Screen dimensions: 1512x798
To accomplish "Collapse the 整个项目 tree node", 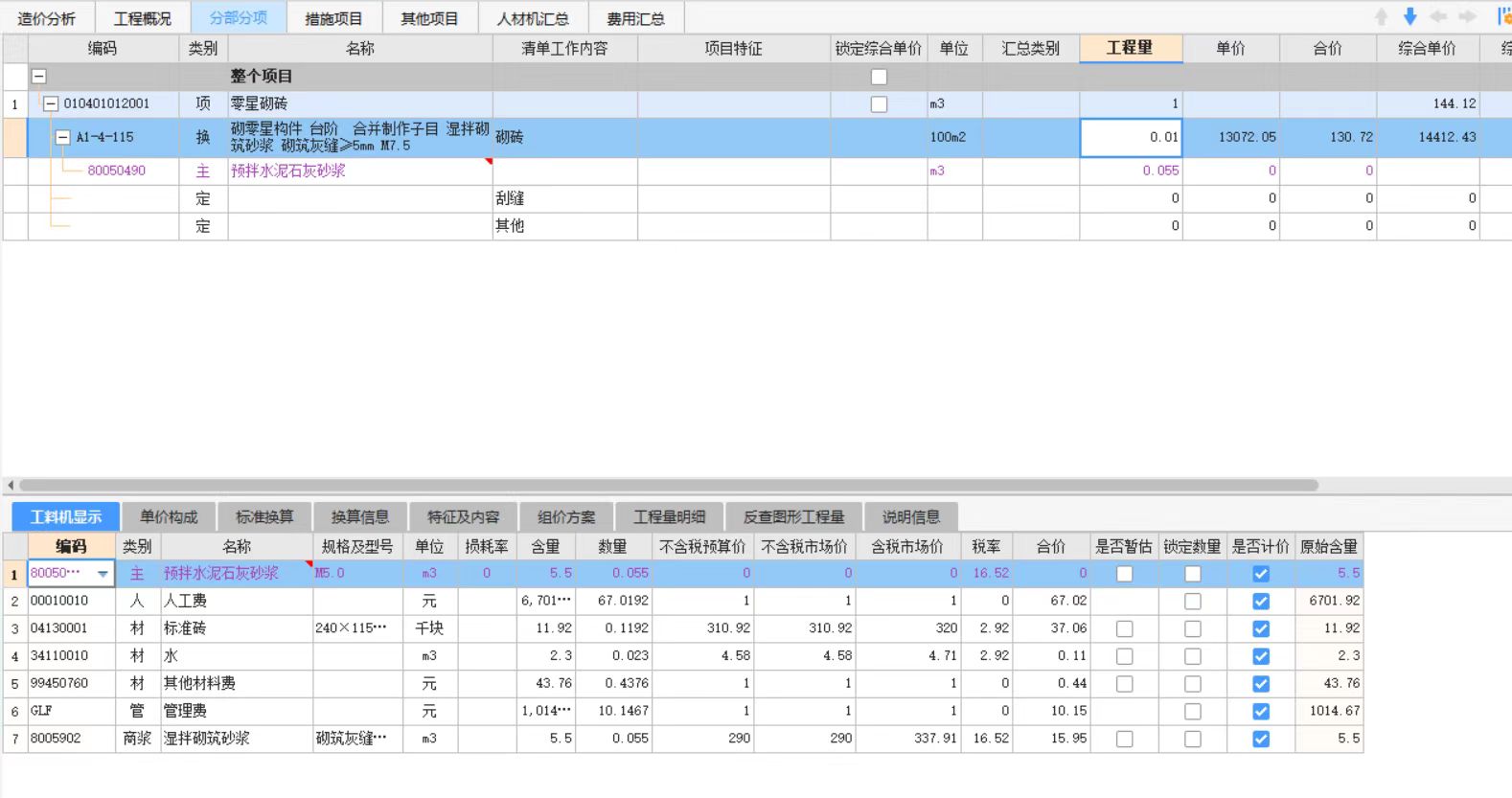I will (x=39, y=77).
